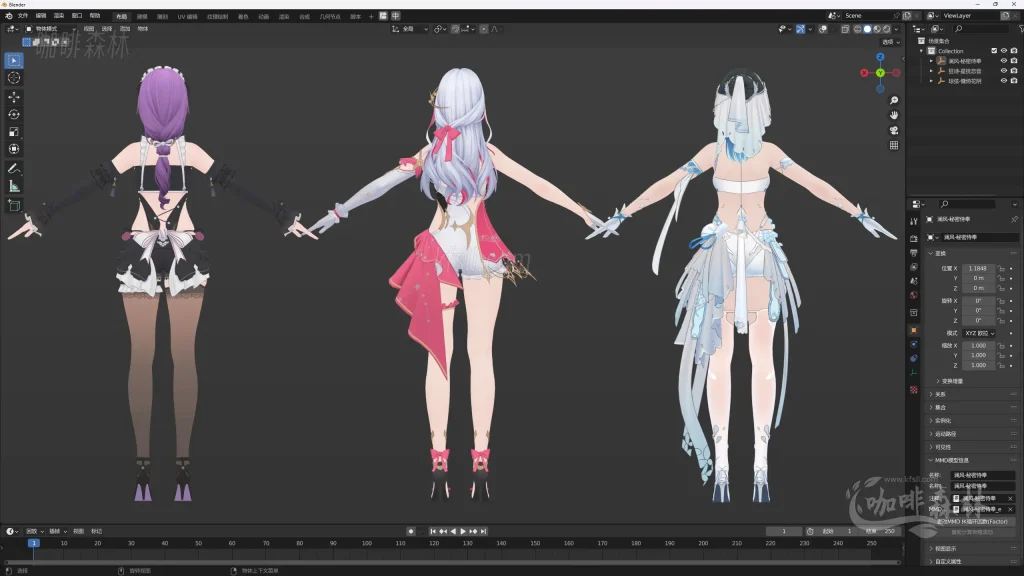Click the Location X value field
The width and height of the screenshot is (1024, 576).
(x=978, y=268)
